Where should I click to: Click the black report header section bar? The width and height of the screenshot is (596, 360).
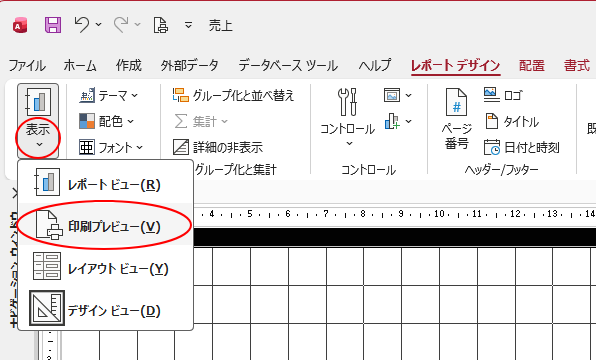pyautogui.click(x=395, y=237)
